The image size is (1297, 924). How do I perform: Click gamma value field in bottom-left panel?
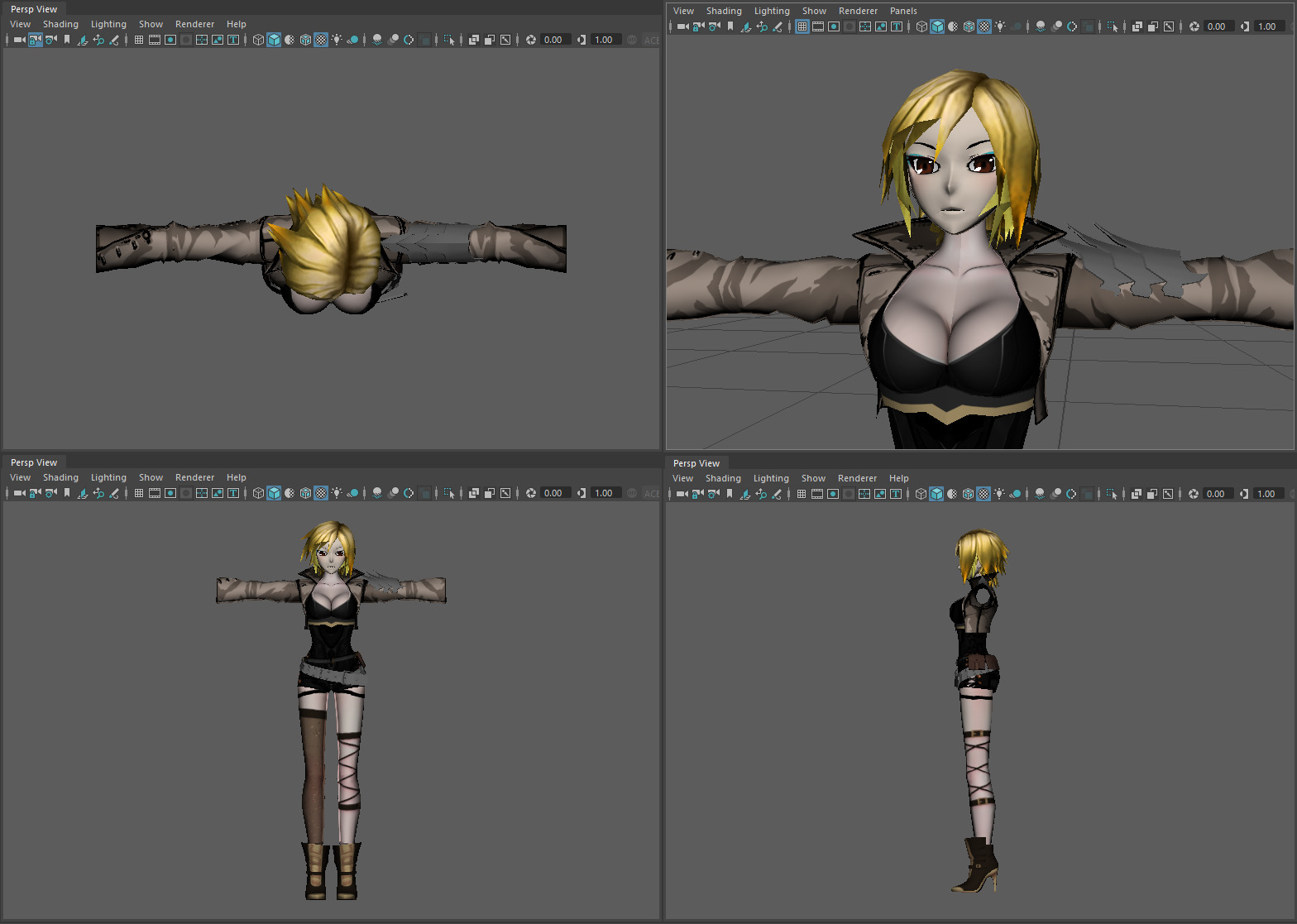pyautogui.click(x=605, y=493)
